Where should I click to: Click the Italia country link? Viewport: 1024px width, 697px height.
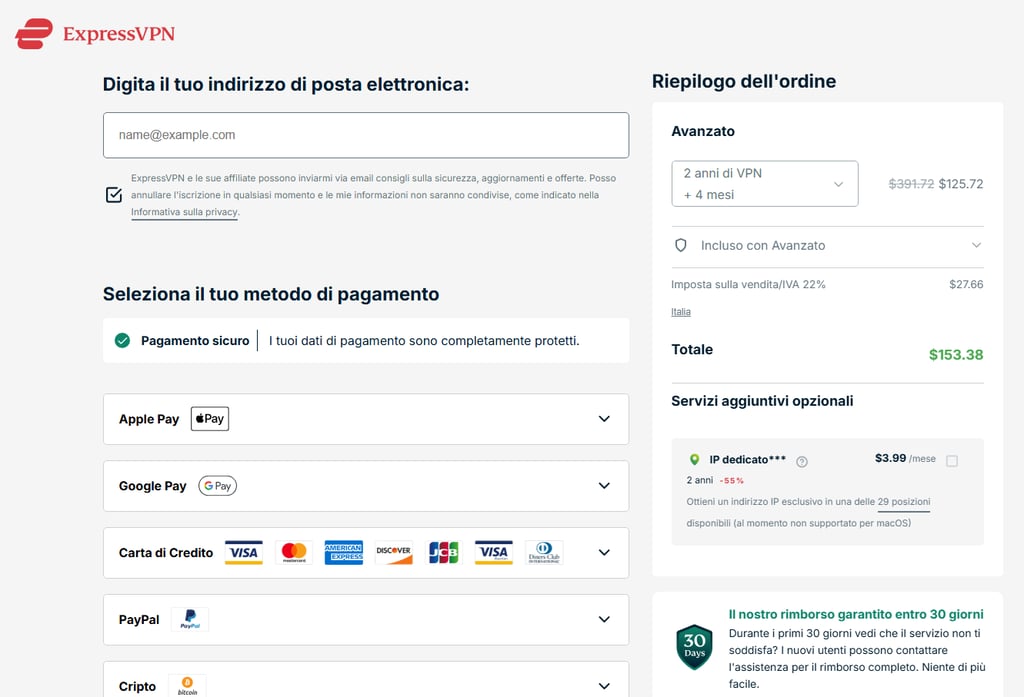680,312
